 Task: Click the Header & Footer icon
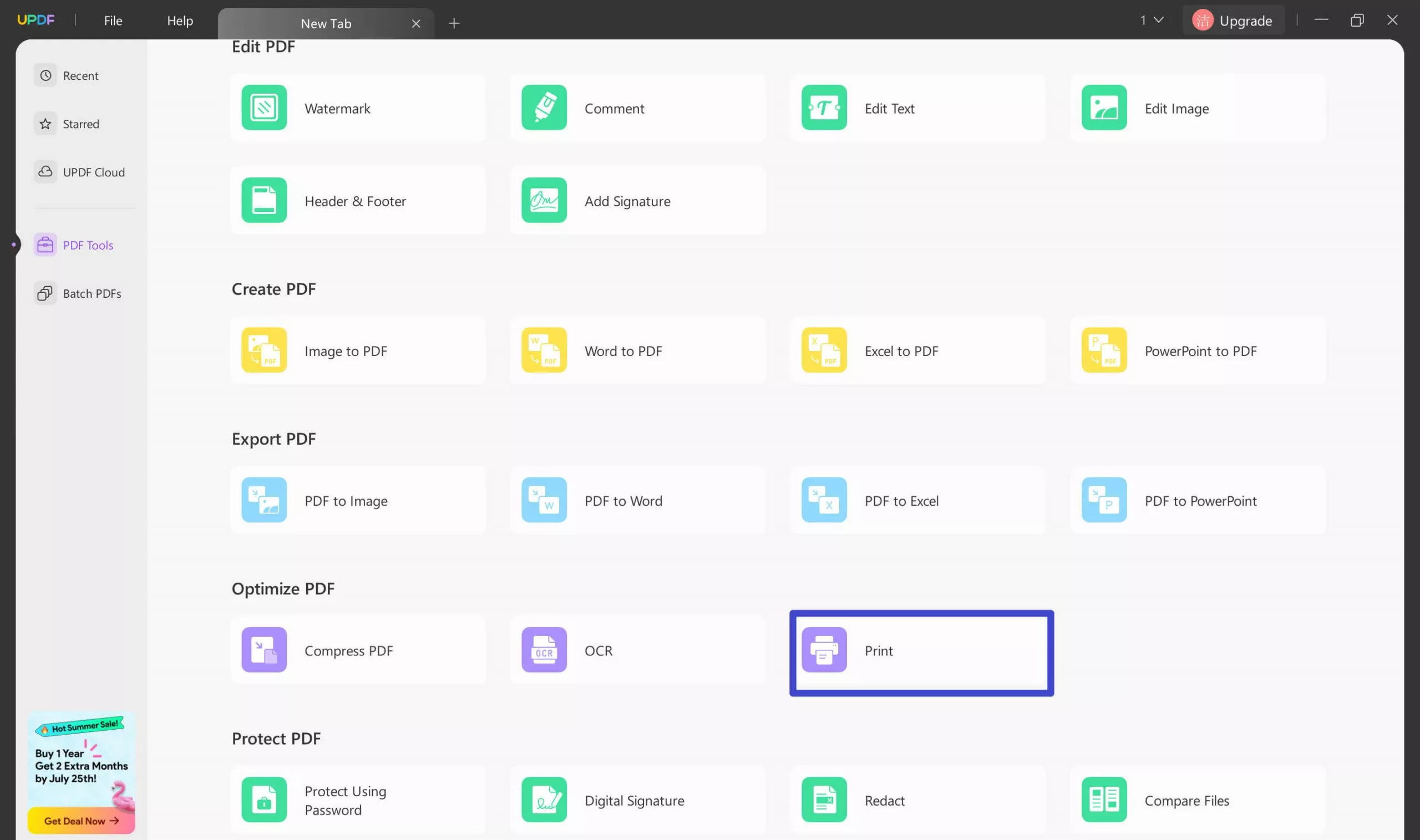coord(264,200)
